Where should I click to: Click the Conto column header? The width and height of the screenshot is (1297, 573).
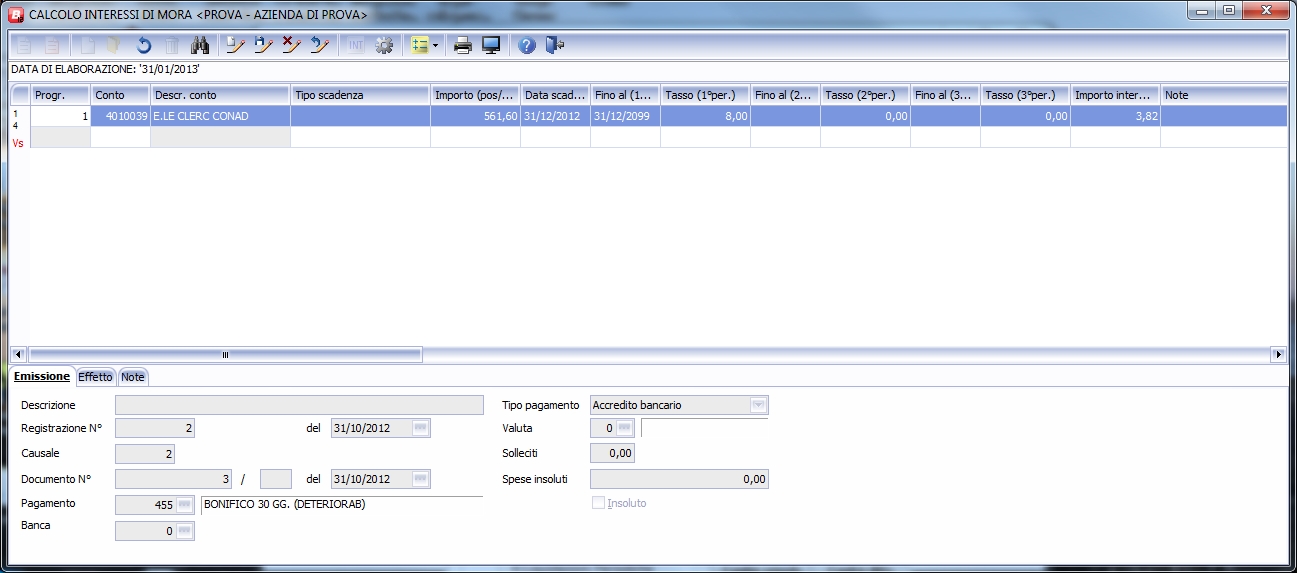tap(120, 95)
